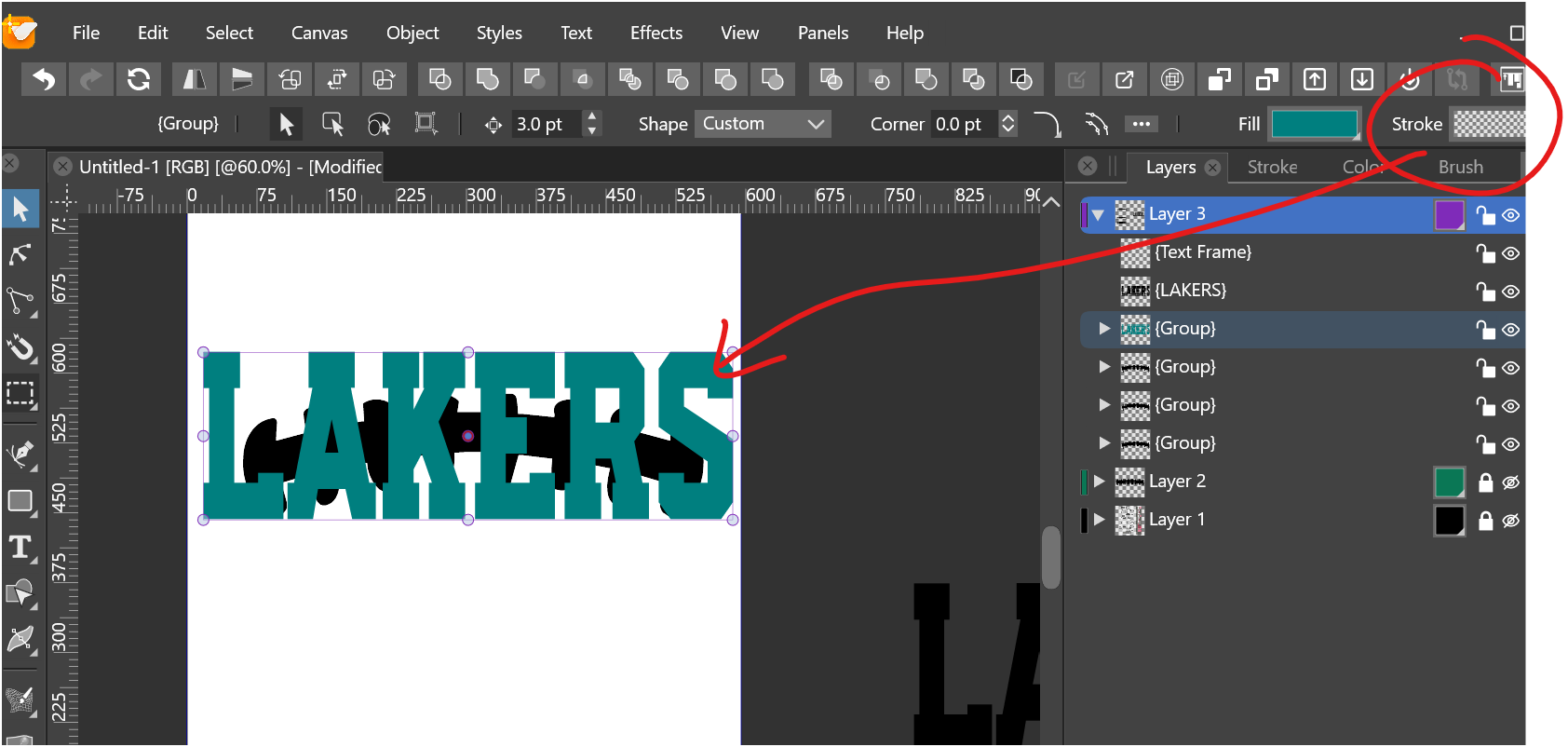This screenshot has height=747, width=1568.
Task: Select the Pen tool
Action: click(x=20, y=454)
